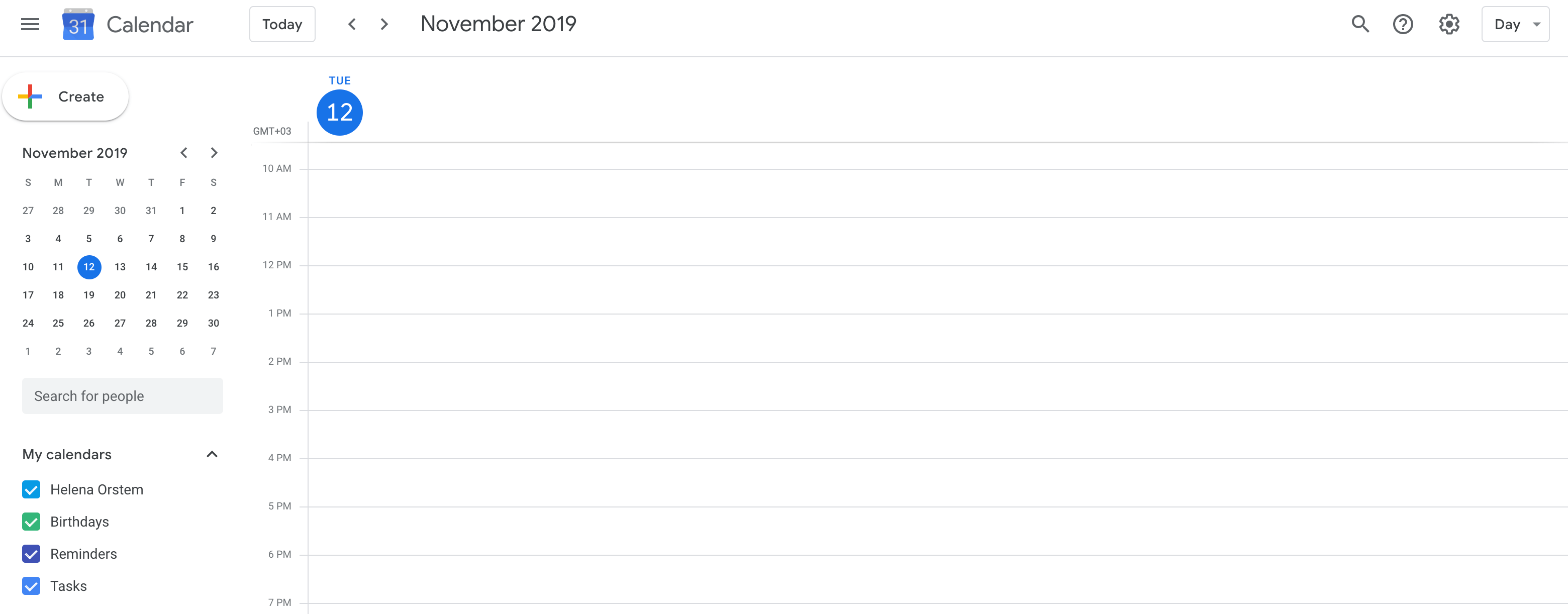The image size is (1568, 614).
Task: Click the Today button
Action: 282,24
